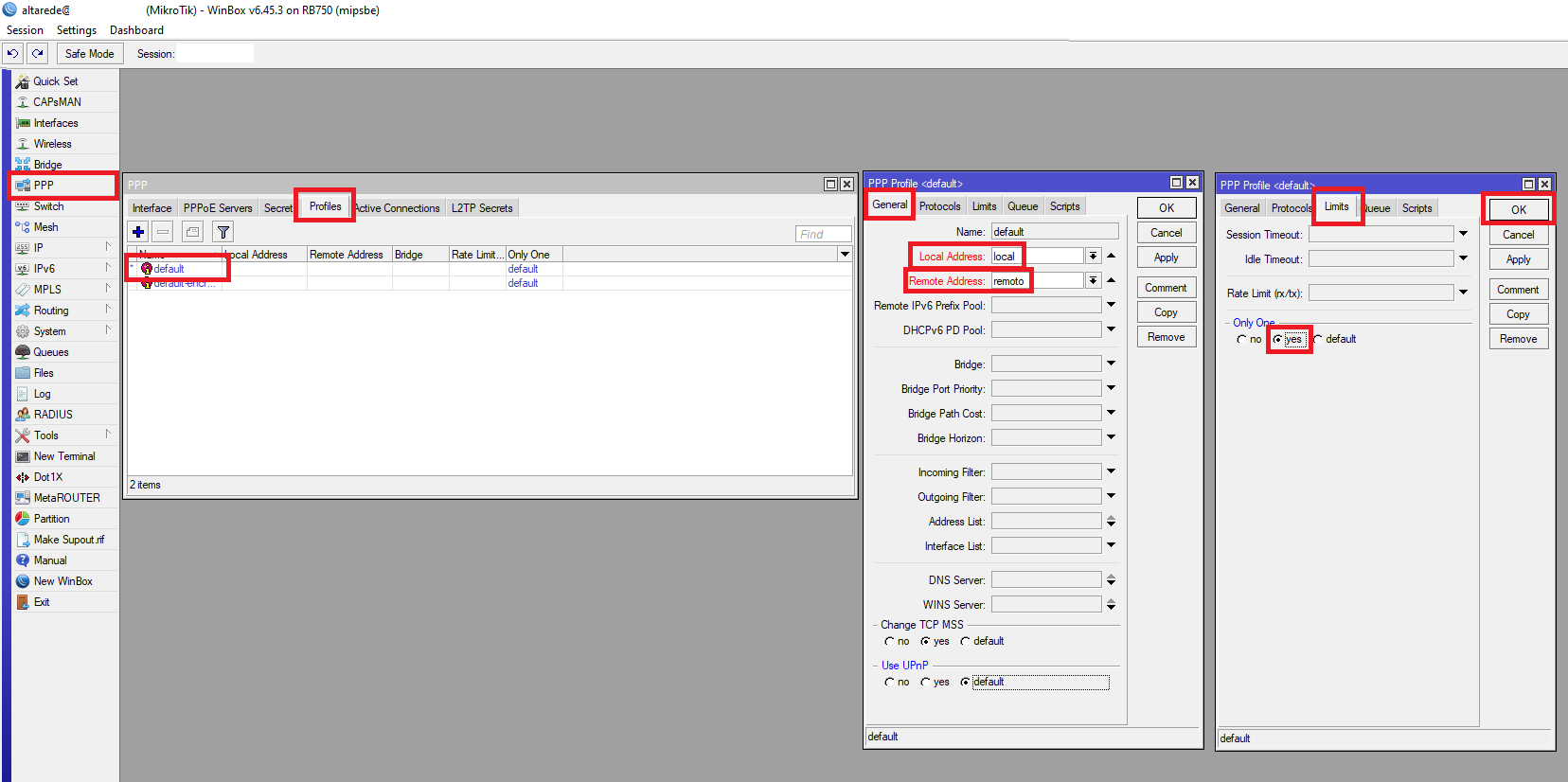Open the MPLS sidebar entry
The width and height of the screenshot is (1568, 782).
coord(47,290)
